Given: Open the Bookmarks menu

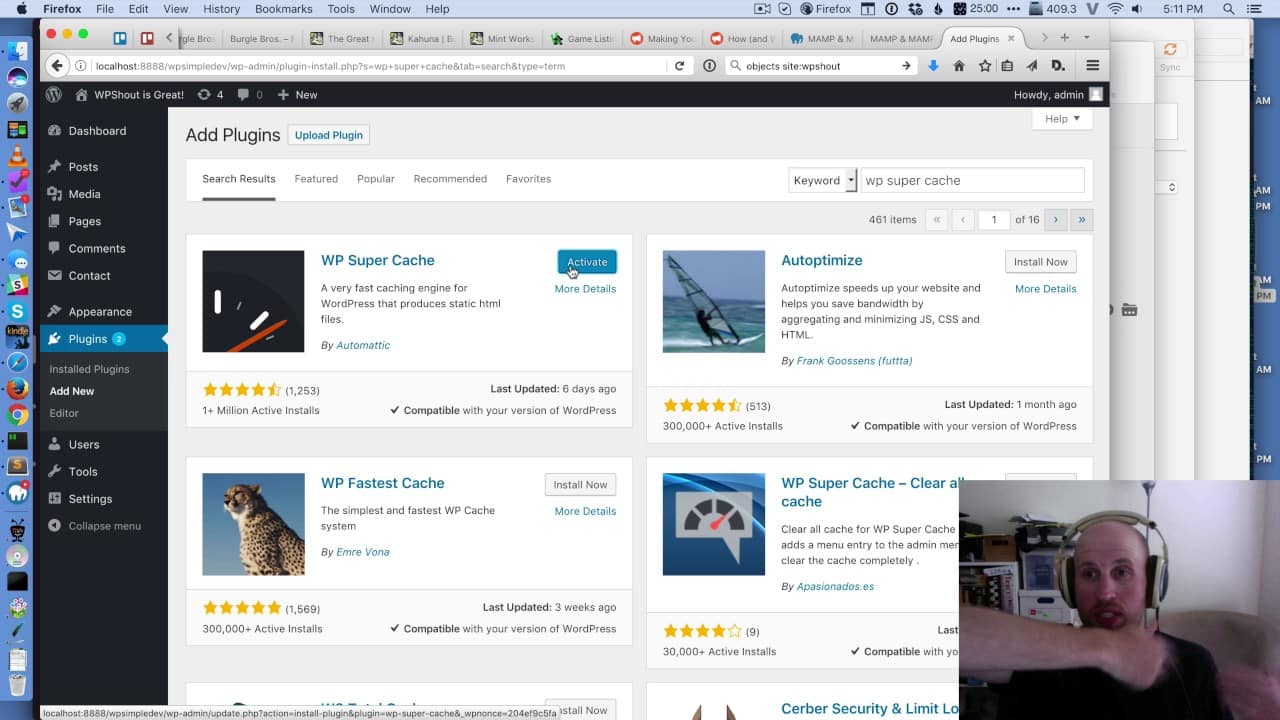Looking at the screenshot, I should [283, 9].
